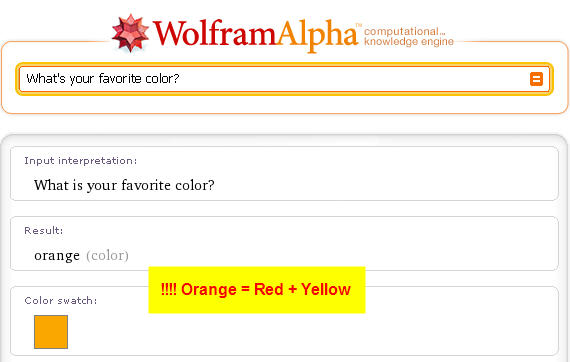This screenshot has height=362, width=570.
Task: Click the orange color swatch square
Action: click(51, 332)
